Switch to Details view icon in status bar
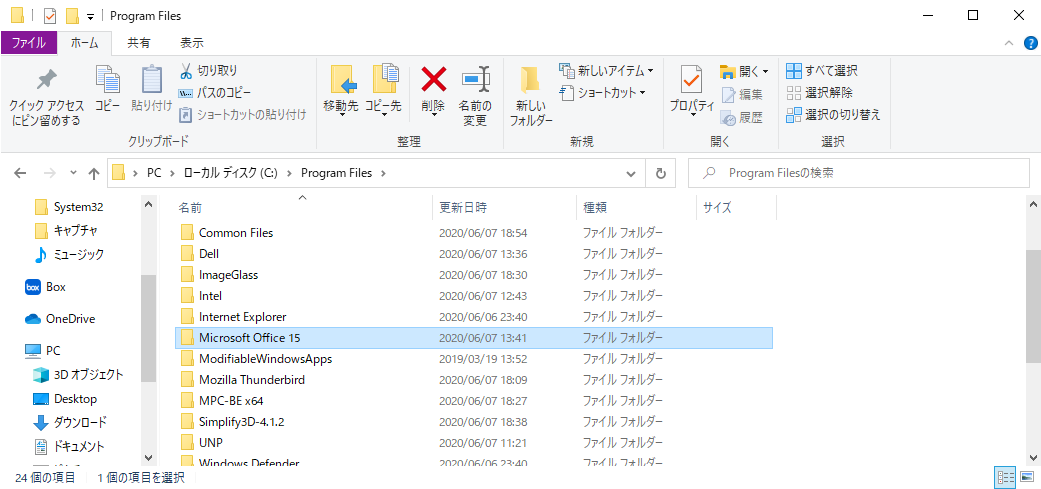This screenshot has width=1041, height=489. point(1005,477)
